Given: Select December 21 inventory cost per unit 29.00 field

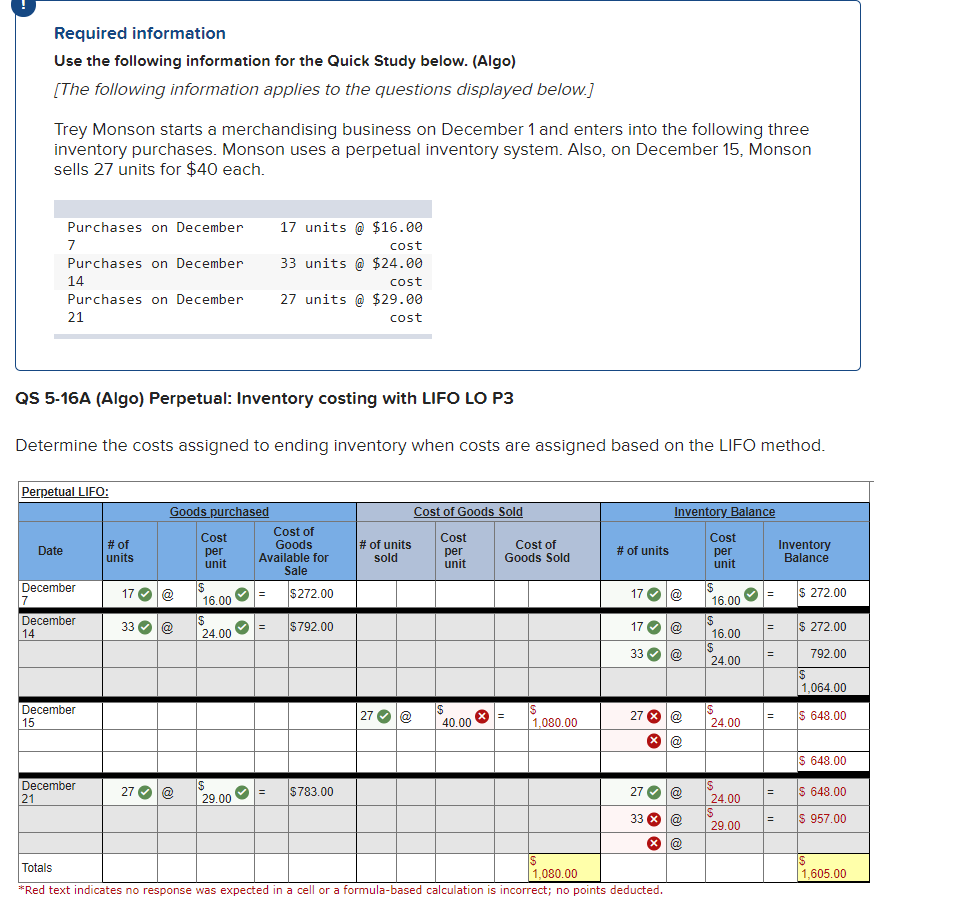Looking at the screenshot, I should tap(734, 819).
